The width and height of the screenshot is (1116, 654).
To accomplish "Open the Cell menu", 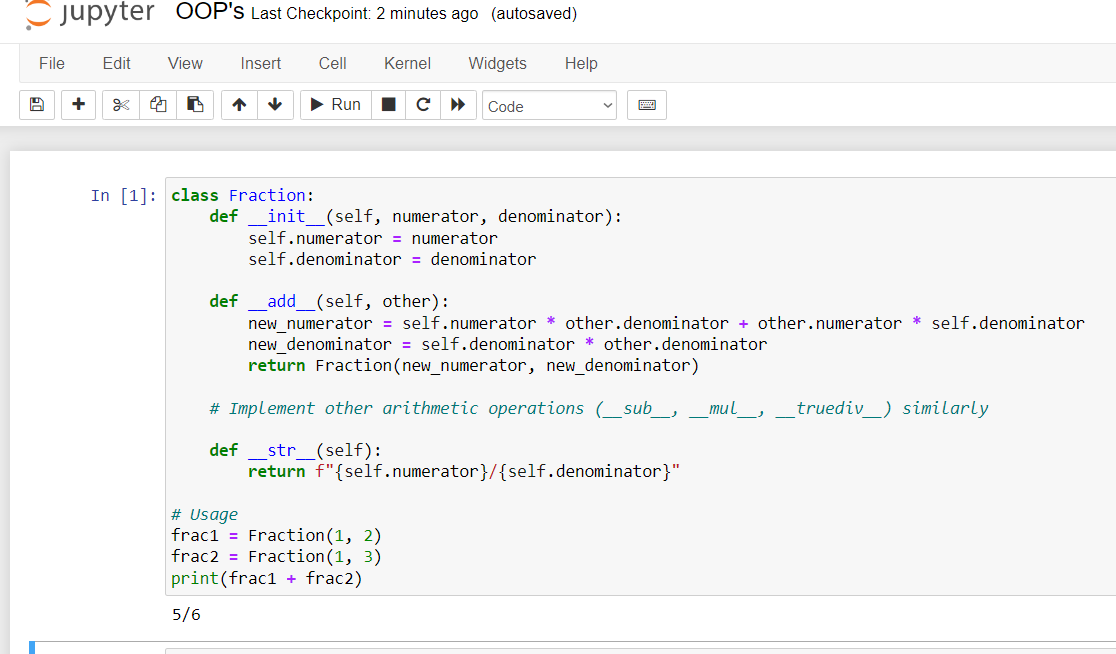I will click(332, 63).
